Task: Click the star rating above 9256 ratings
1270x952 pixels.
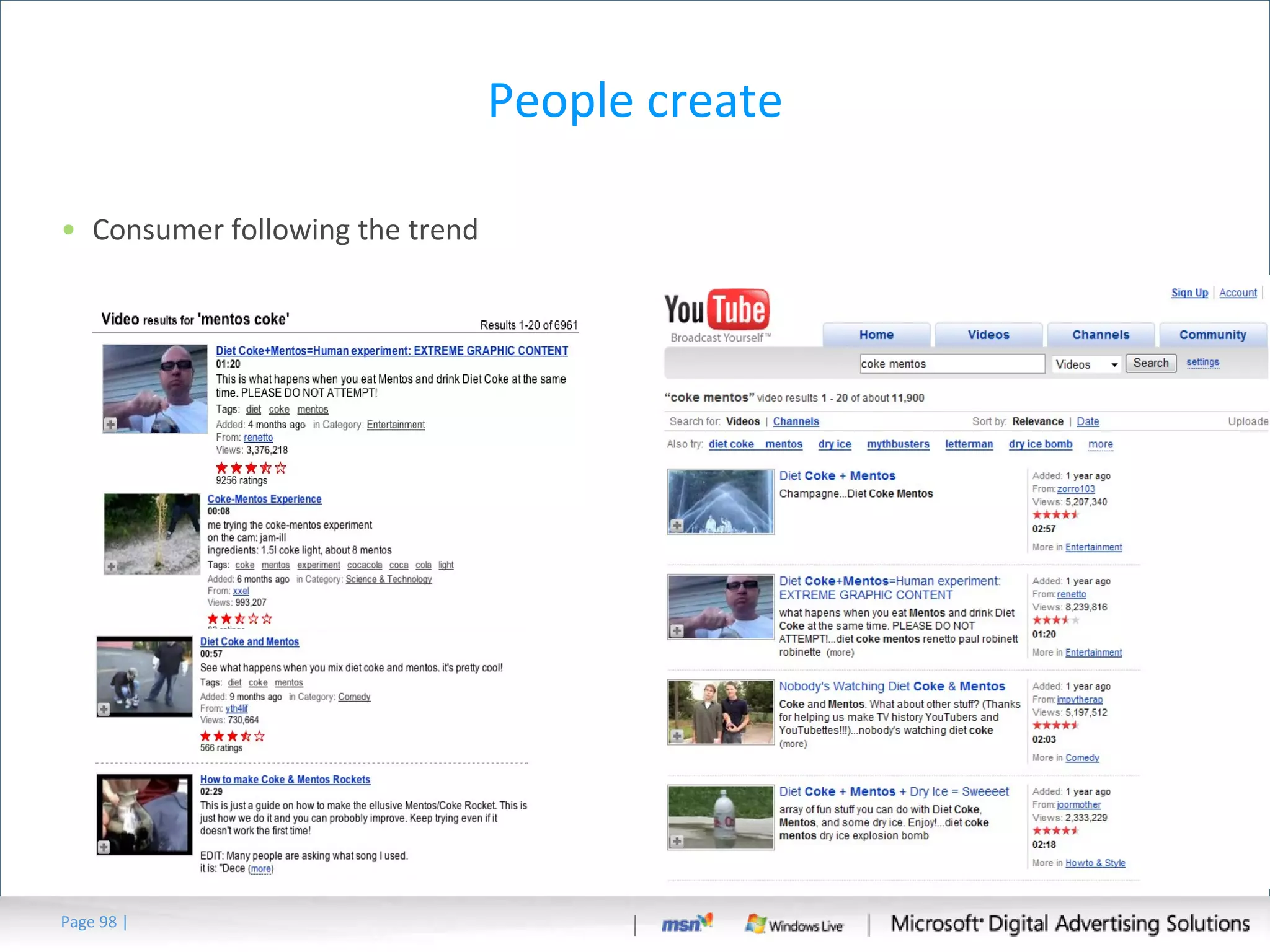Action: pos(251,468)
